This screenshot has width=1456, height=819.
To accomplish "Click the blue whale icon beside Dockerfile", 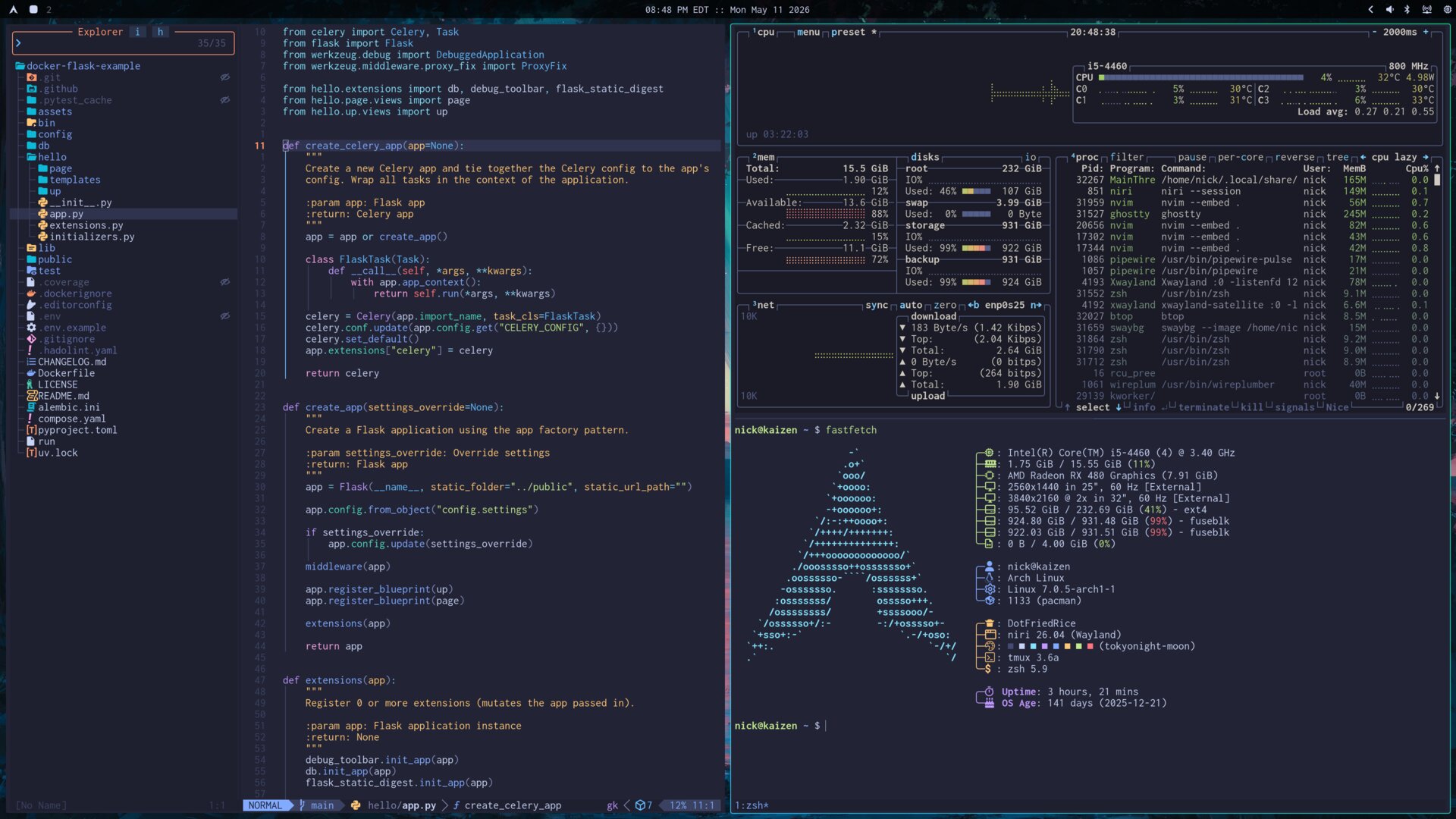I will (x=31, y=373).
